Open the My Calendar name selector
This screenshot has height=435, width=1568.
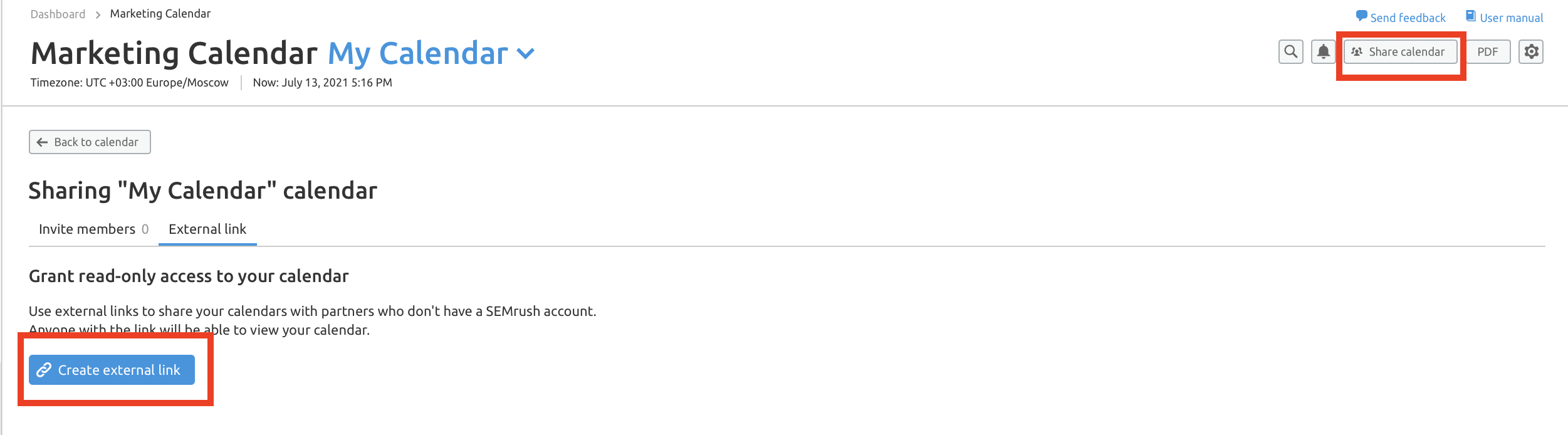click(431, 53)
